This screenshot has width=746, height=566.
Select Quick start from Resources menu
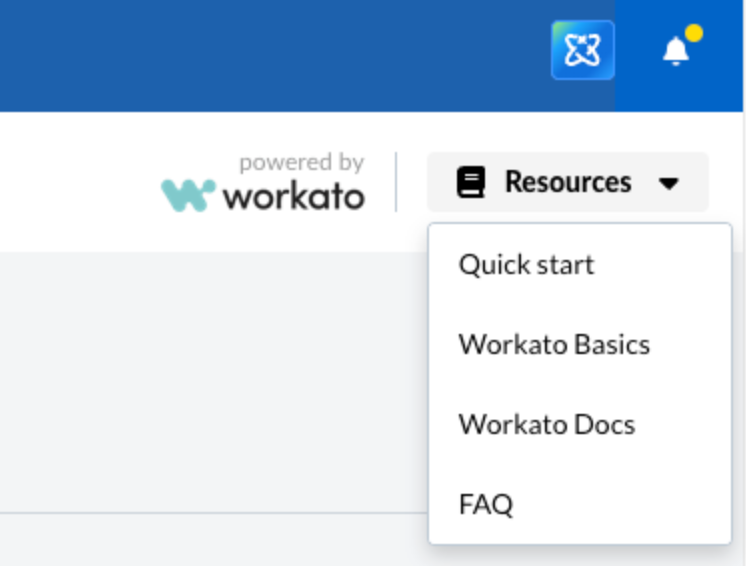(x=526, y=265)
